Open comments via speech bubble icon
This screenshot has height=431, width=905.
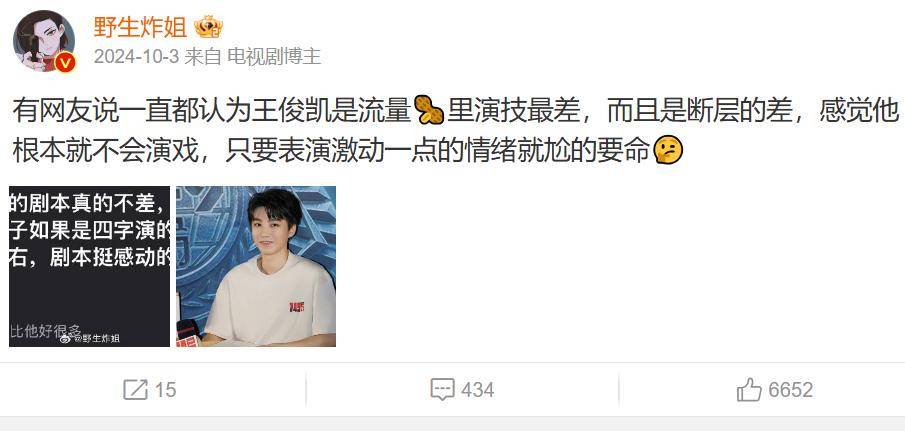(443, 390)
